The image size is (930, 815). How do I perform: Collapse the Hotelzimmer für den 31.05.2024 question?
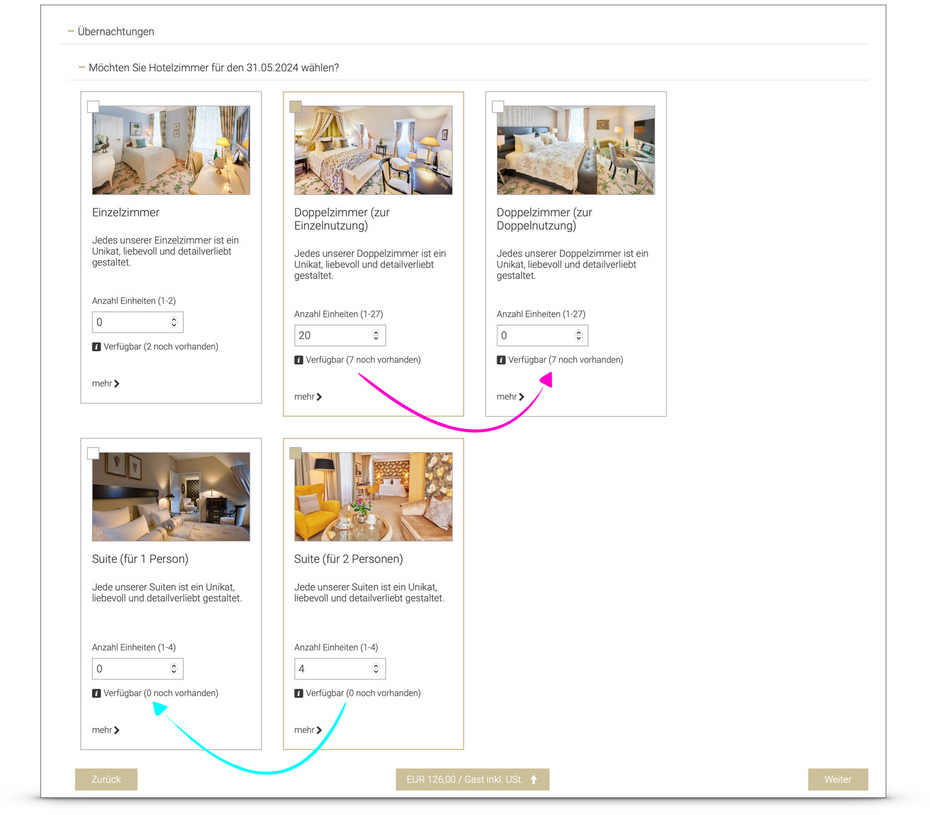pos(83,68)
